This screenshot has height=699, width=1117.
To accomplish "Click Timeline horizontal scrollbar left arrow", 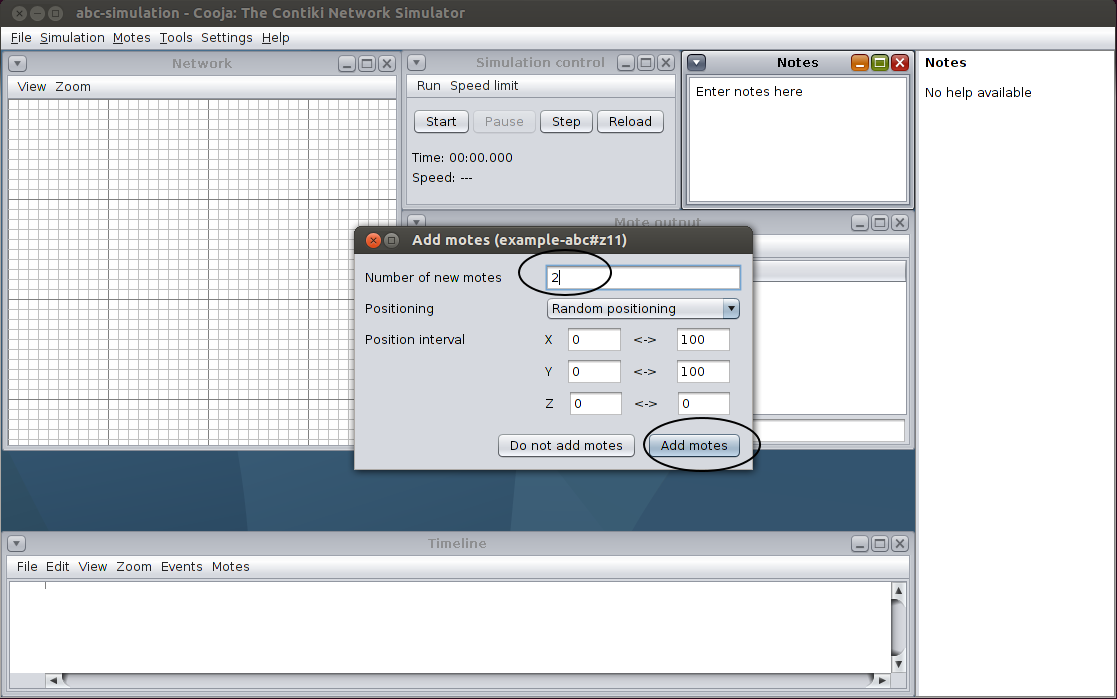I will (x=53, y=680).
